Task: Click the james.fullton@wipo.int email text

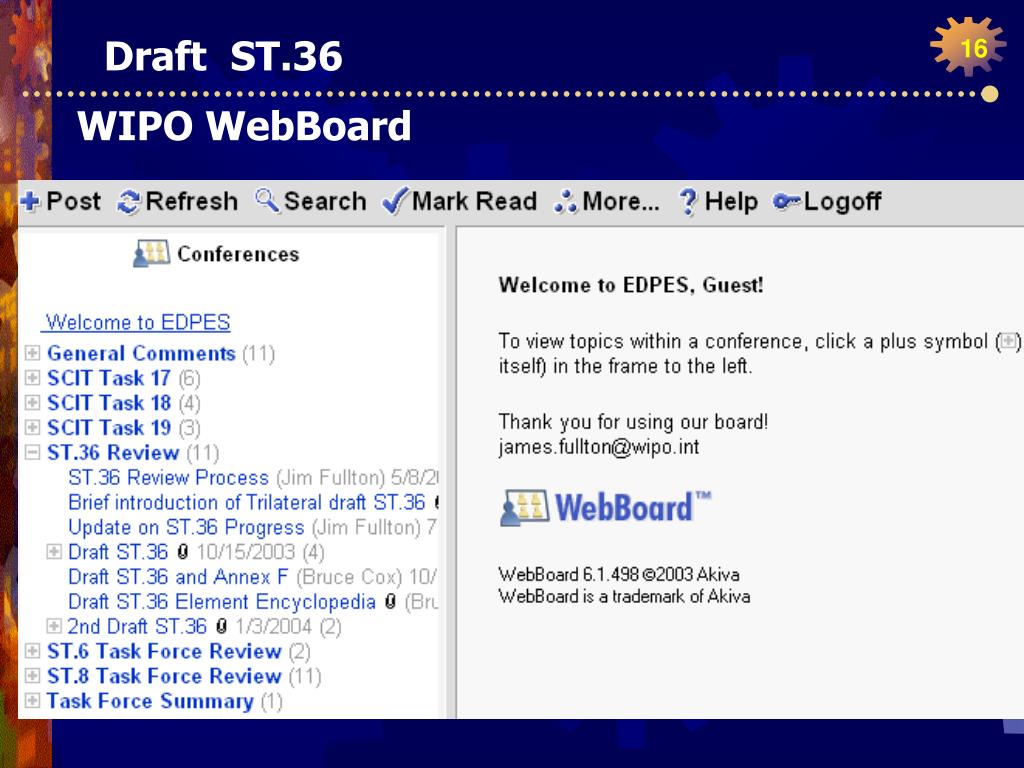Action: coord(599,447)
